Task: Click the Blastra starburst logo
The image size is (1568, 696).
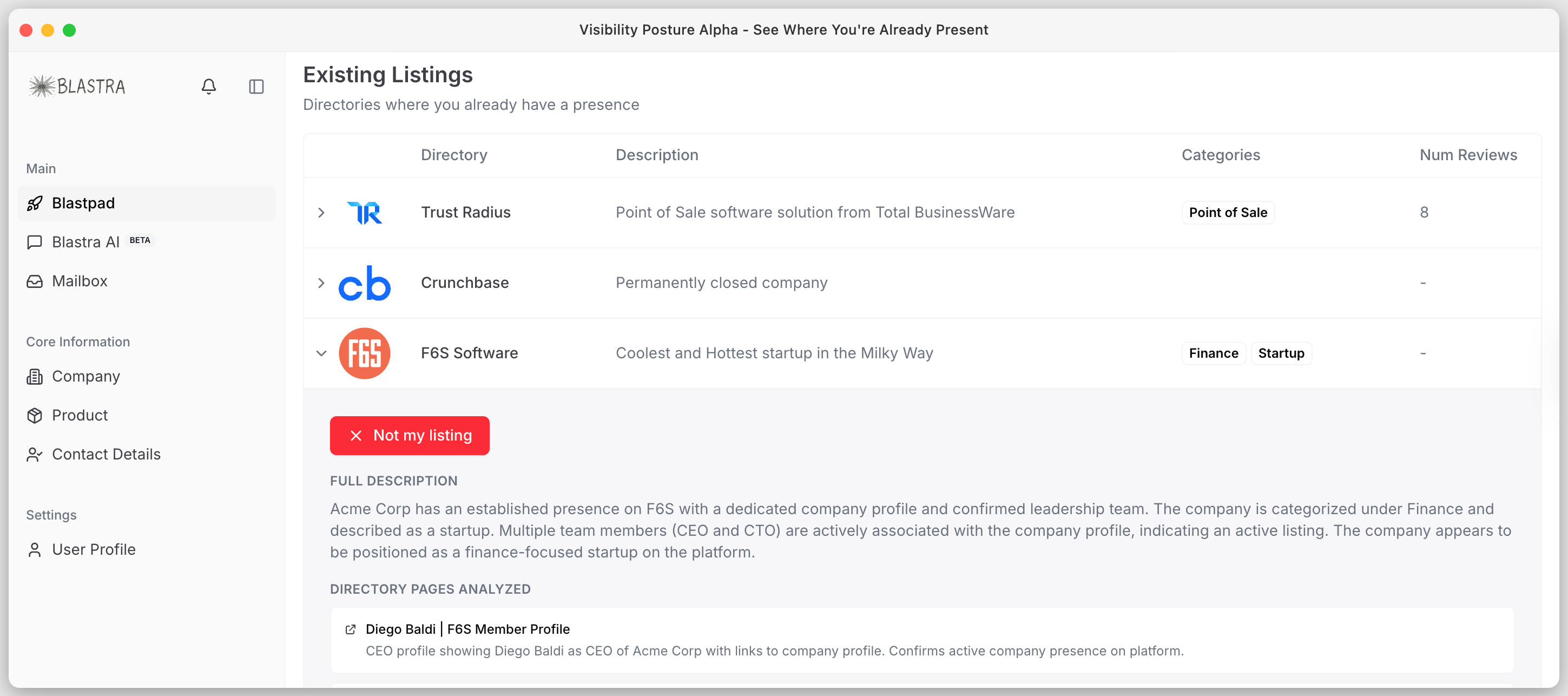Action: pos(42,87)
